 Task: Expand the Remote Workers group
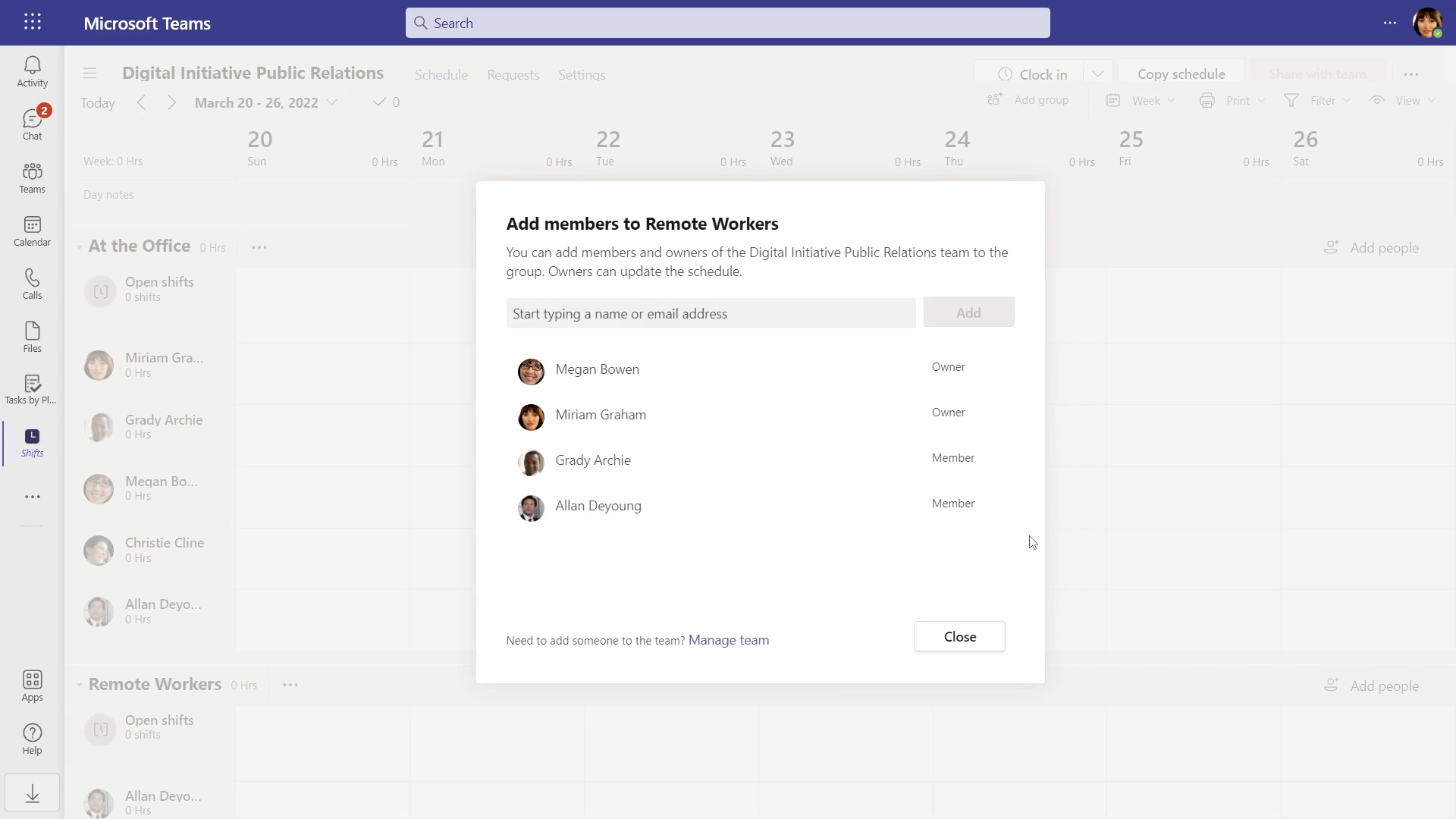80,684
